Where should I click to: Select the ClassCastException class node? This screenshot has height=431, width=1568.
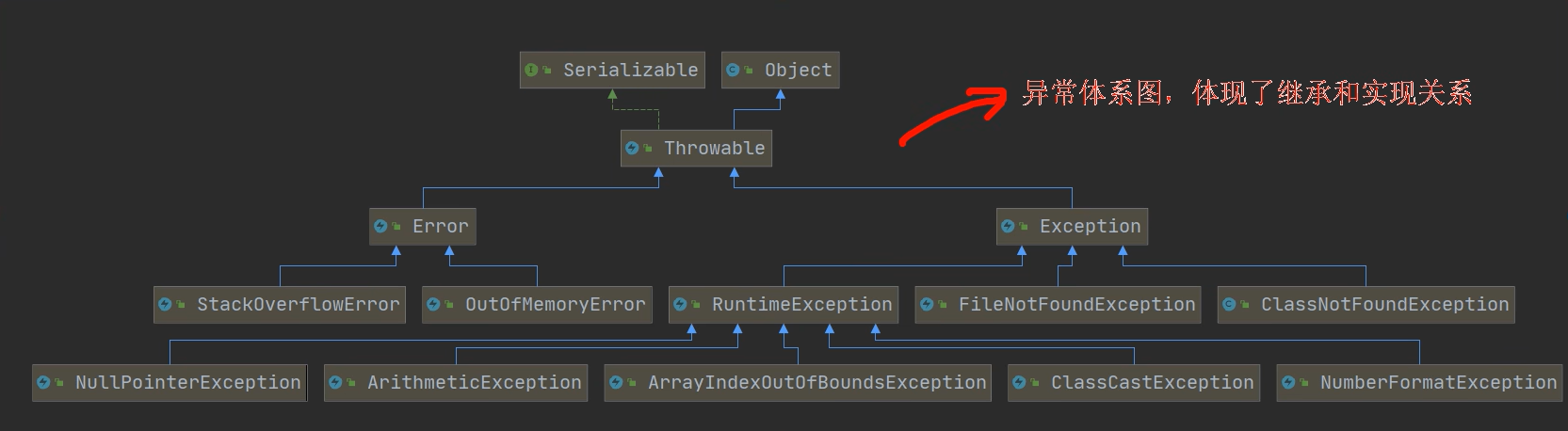1152,383
